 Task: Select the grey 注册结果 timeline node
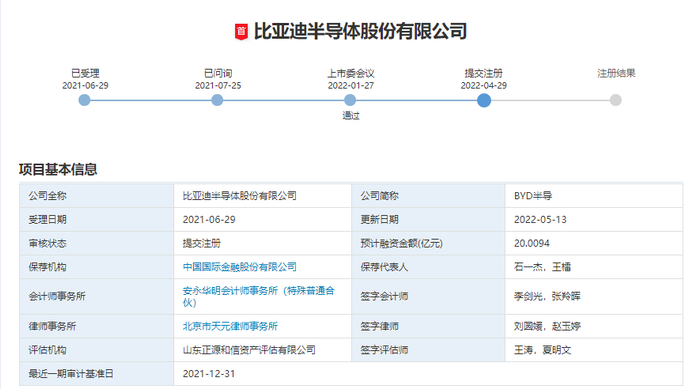point(616,100)
